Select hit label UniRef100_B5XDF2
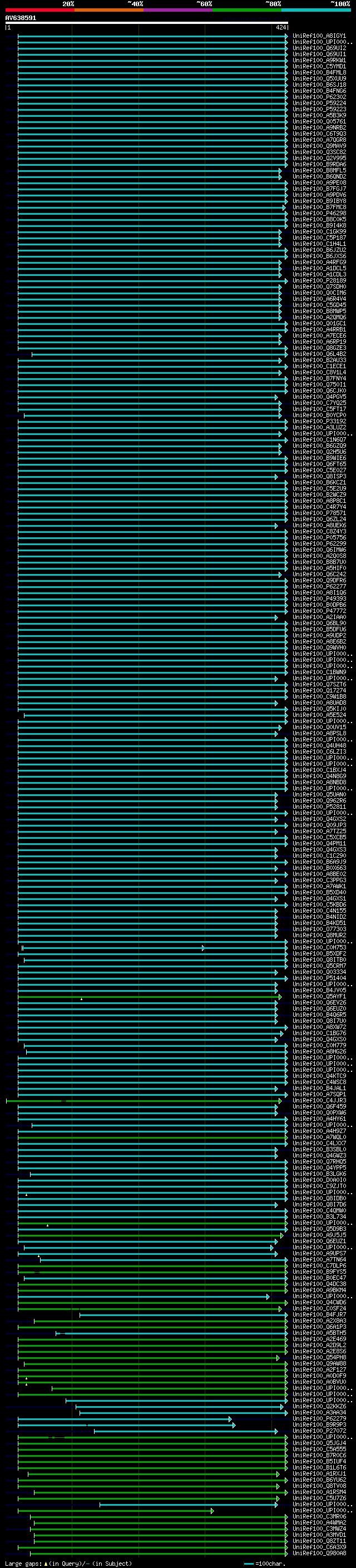 click(x=319, y=953)
